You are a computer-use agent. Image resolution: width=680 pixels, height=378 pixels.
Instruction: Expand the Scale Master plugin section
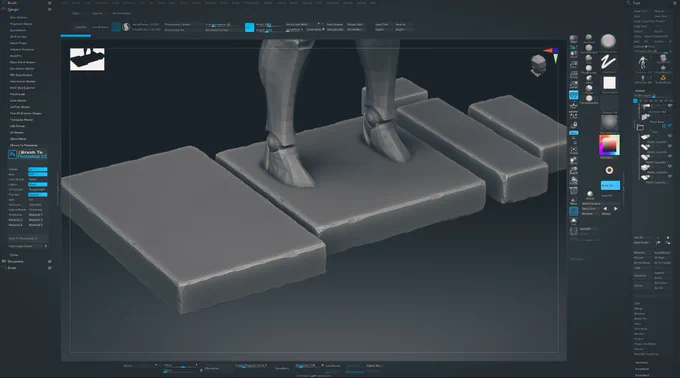pyautogui.click(x=18, y=101)
